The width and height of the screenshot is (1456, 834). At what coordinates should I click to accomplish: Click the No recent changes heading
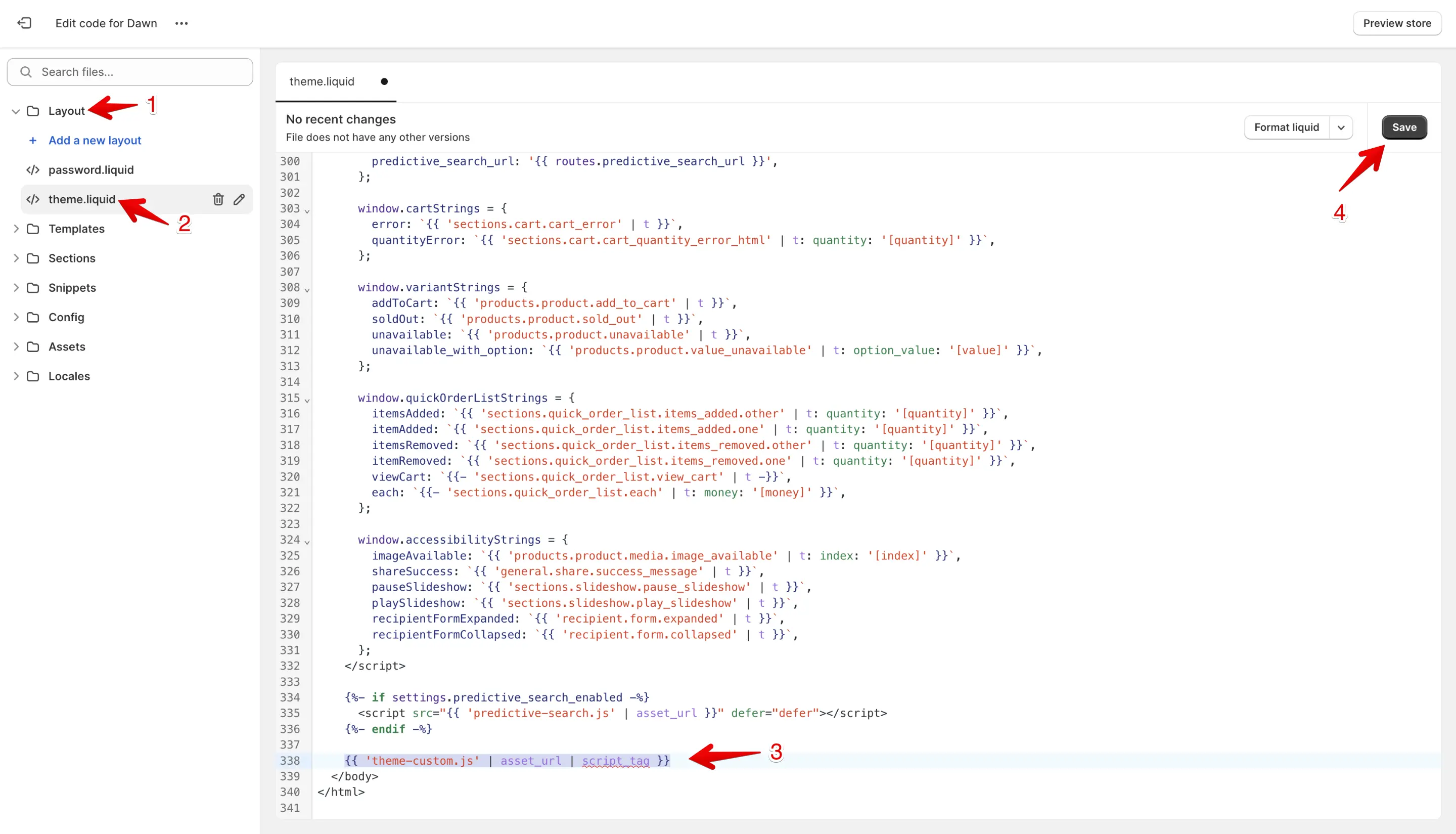pyautogui.click(x=341, y=119)
